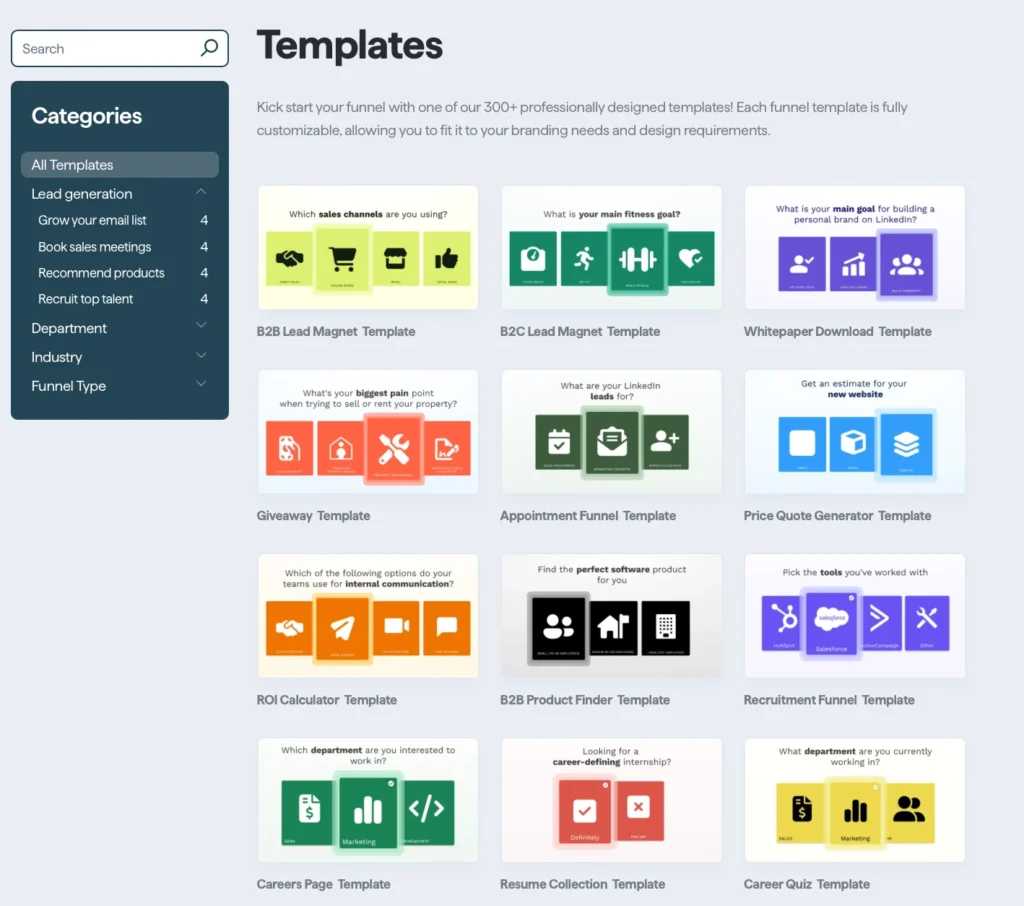Viewport: 1024px width, 906px height.
Task: Open the Price Quote Generator Template link
Action: coord(837,515)
